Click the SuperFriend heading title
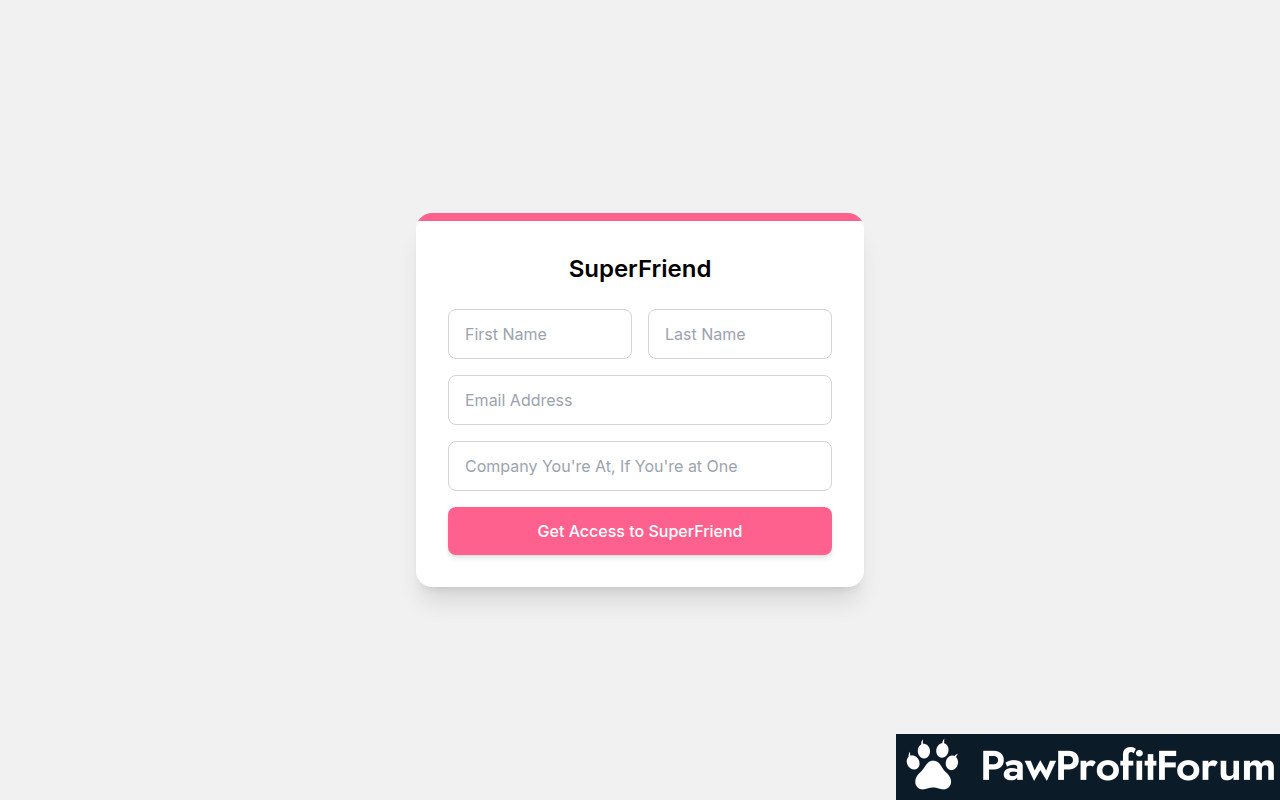 pos(640,269)
